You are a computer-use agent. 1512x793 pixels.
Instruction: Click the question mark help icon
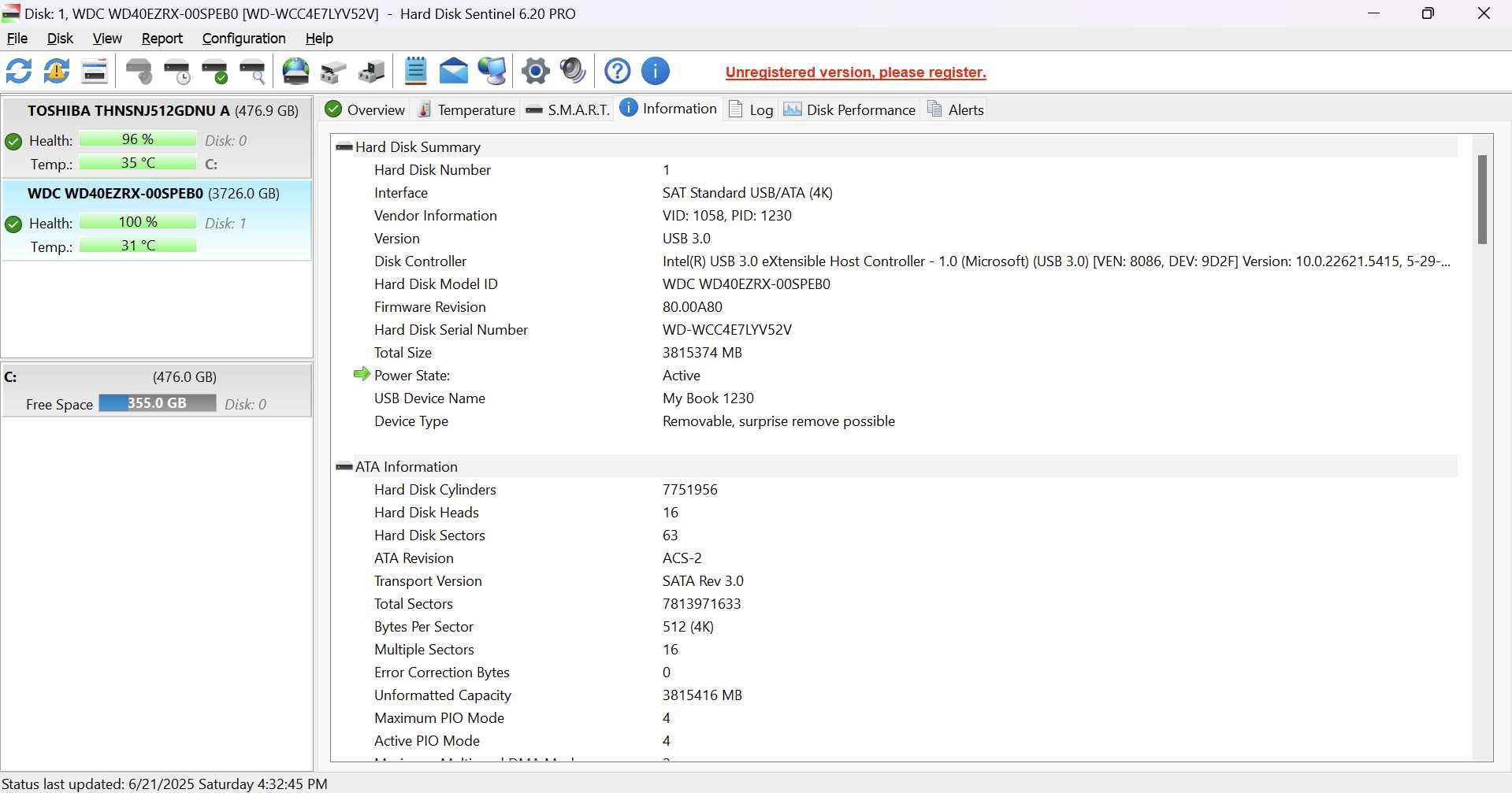coord(617,72)
